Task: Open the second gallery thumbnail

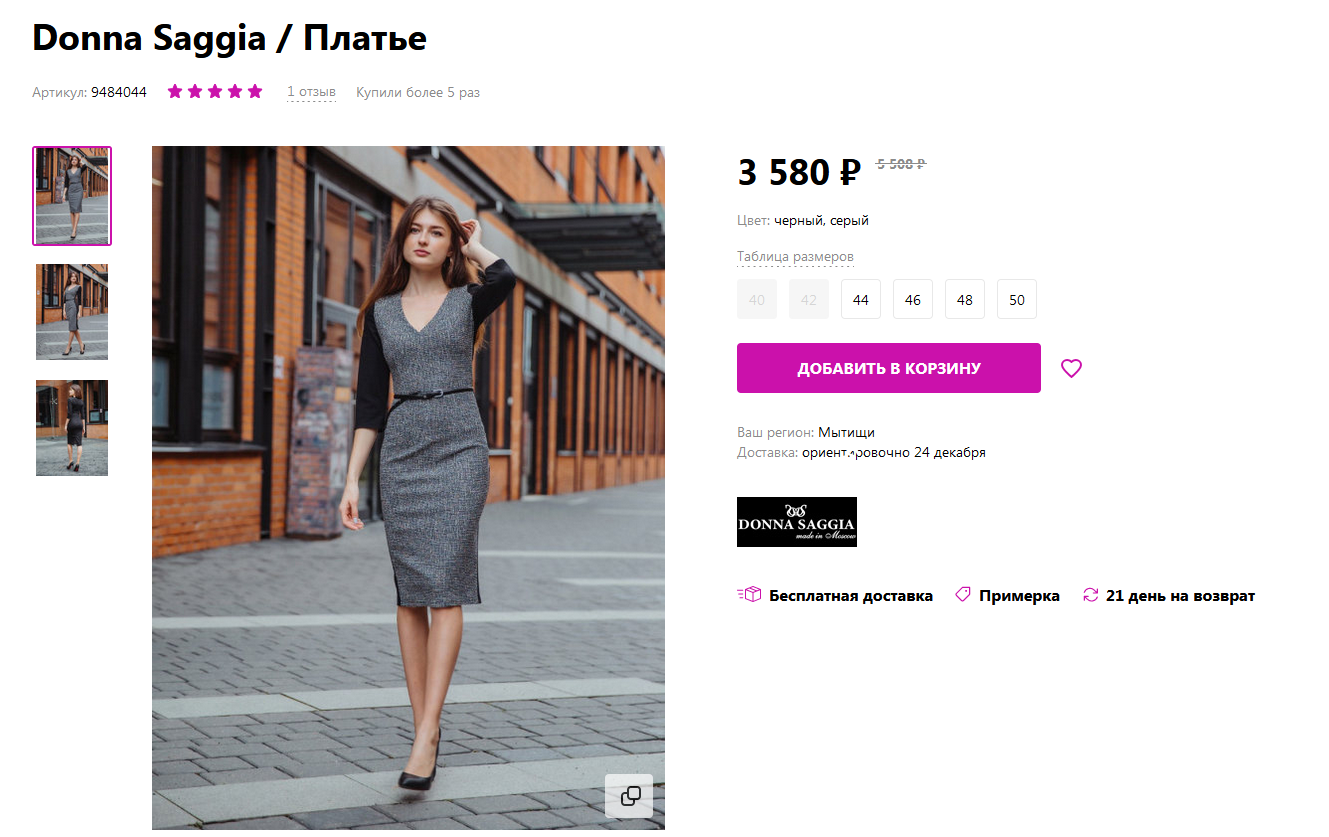Action: coord(71,312)
